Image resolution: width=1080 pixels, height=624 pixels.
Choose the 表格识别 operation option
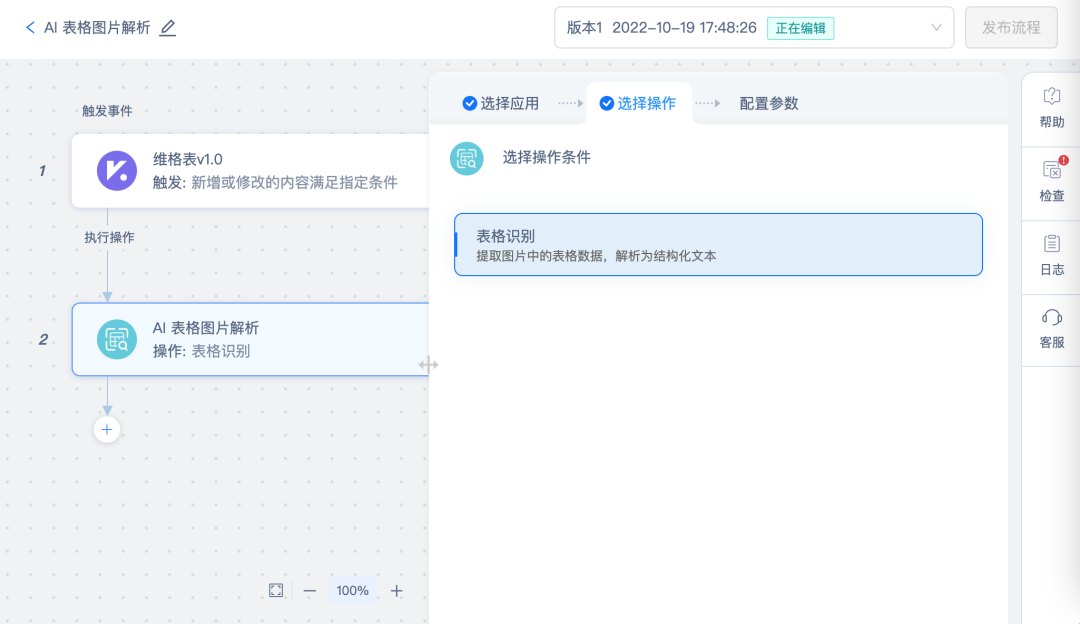pos(718,244)
